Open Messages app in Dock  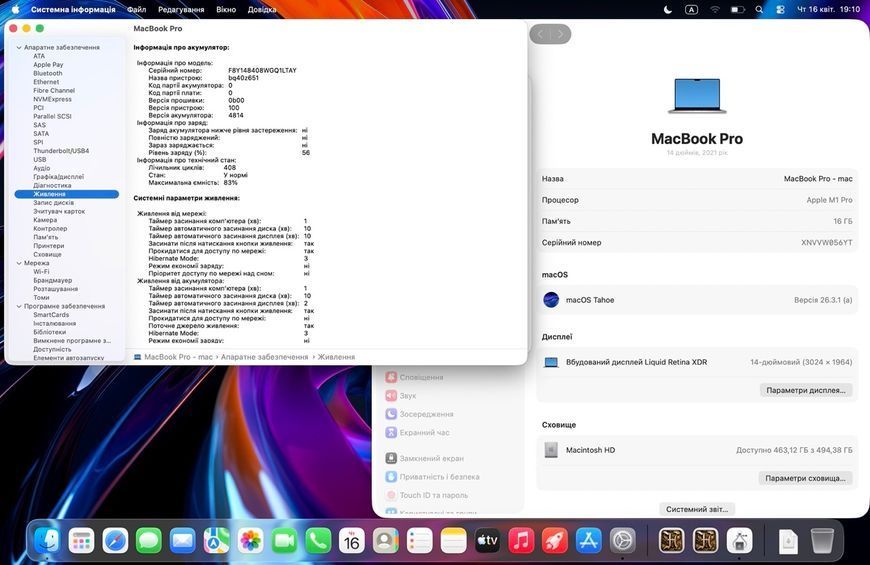[x=149, y=541]
